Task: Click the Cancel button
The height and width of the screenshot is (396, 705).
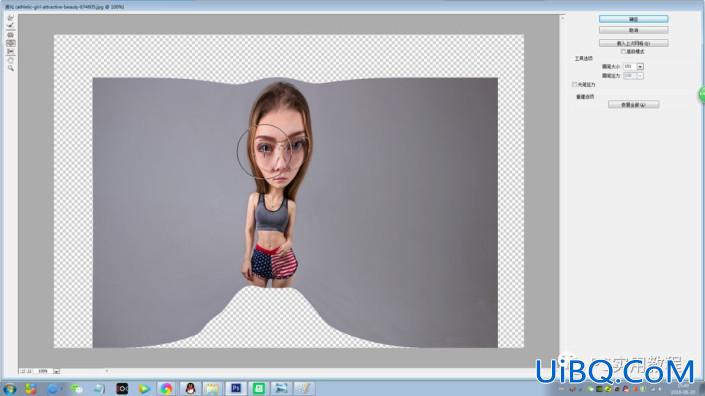Action: coord(633,30)
